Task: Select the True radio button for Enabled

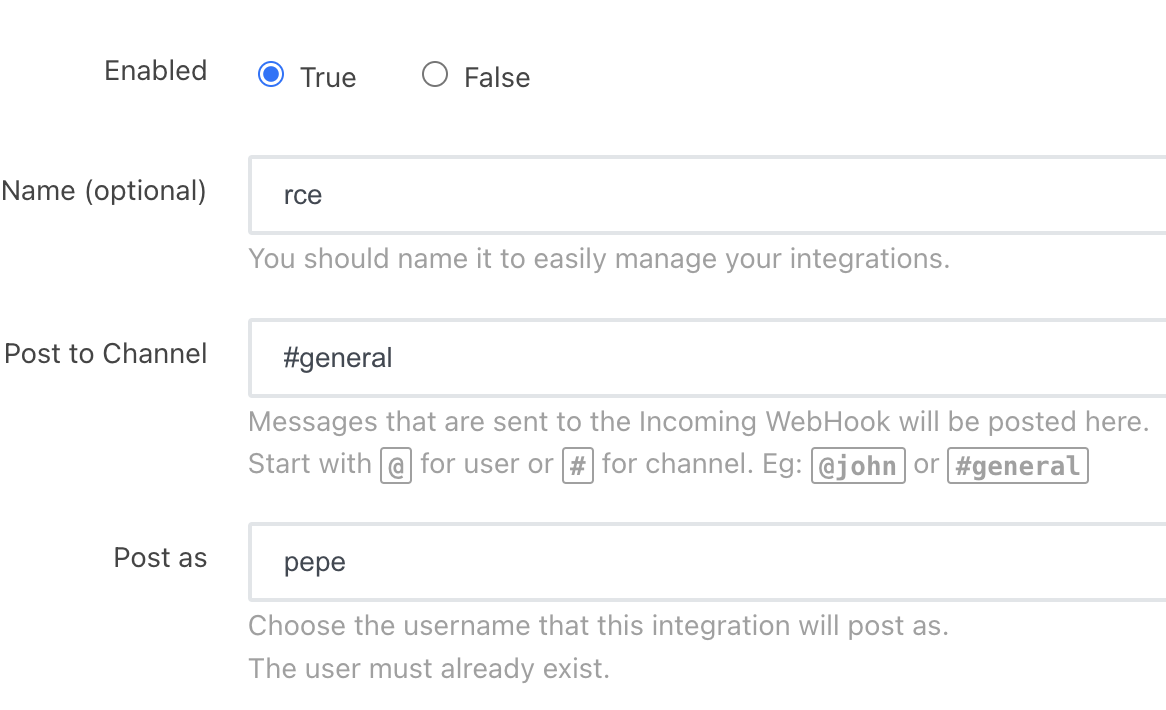Action: (271, 76)
